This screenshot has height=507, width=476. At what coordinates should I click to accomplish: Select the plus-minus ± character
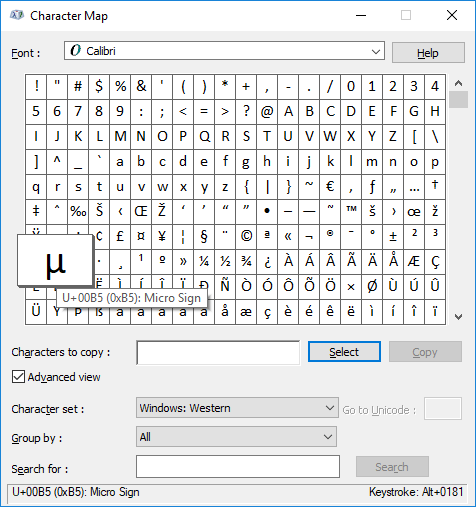[x=393, y=236]
